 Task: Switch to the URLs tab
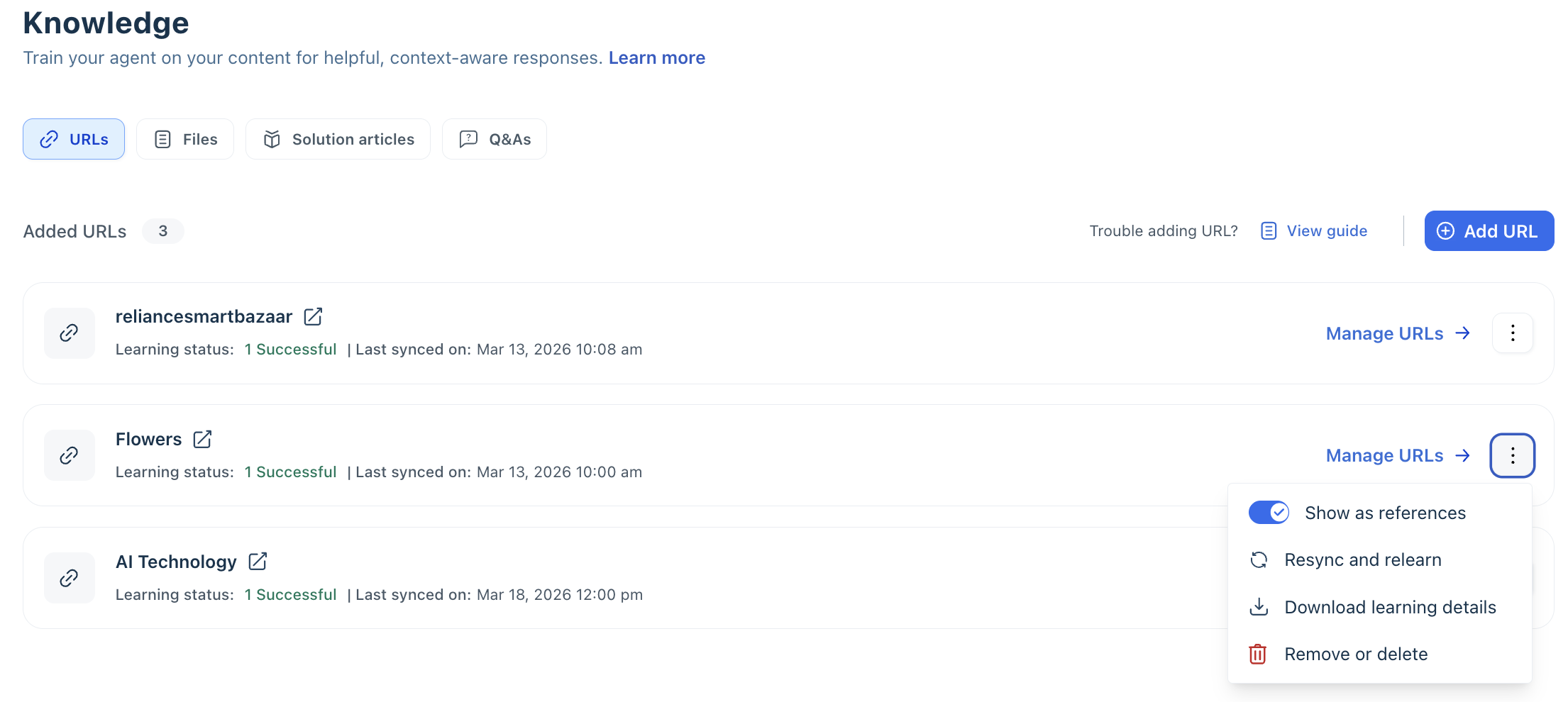[74, 139]
